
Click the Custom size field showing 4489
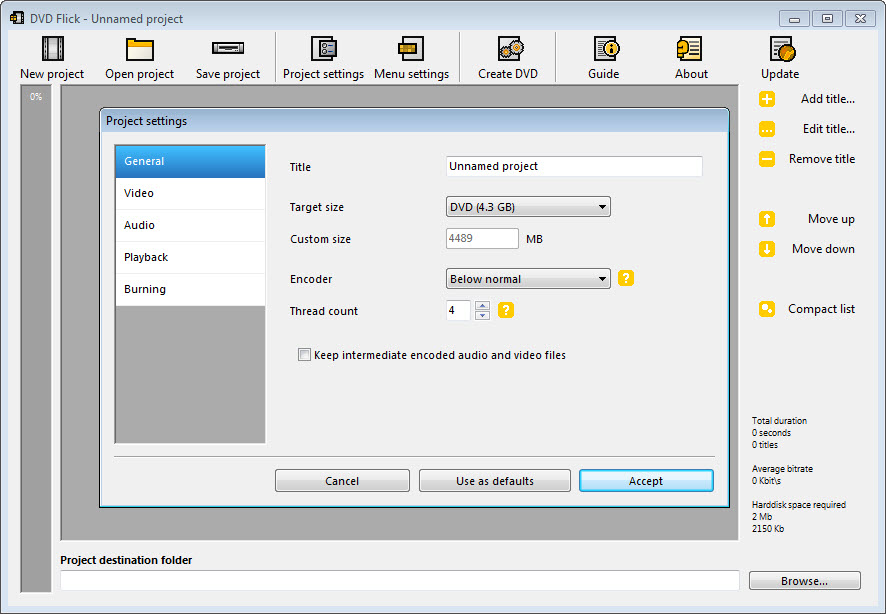pyautogui.click(x=482, y=238)
